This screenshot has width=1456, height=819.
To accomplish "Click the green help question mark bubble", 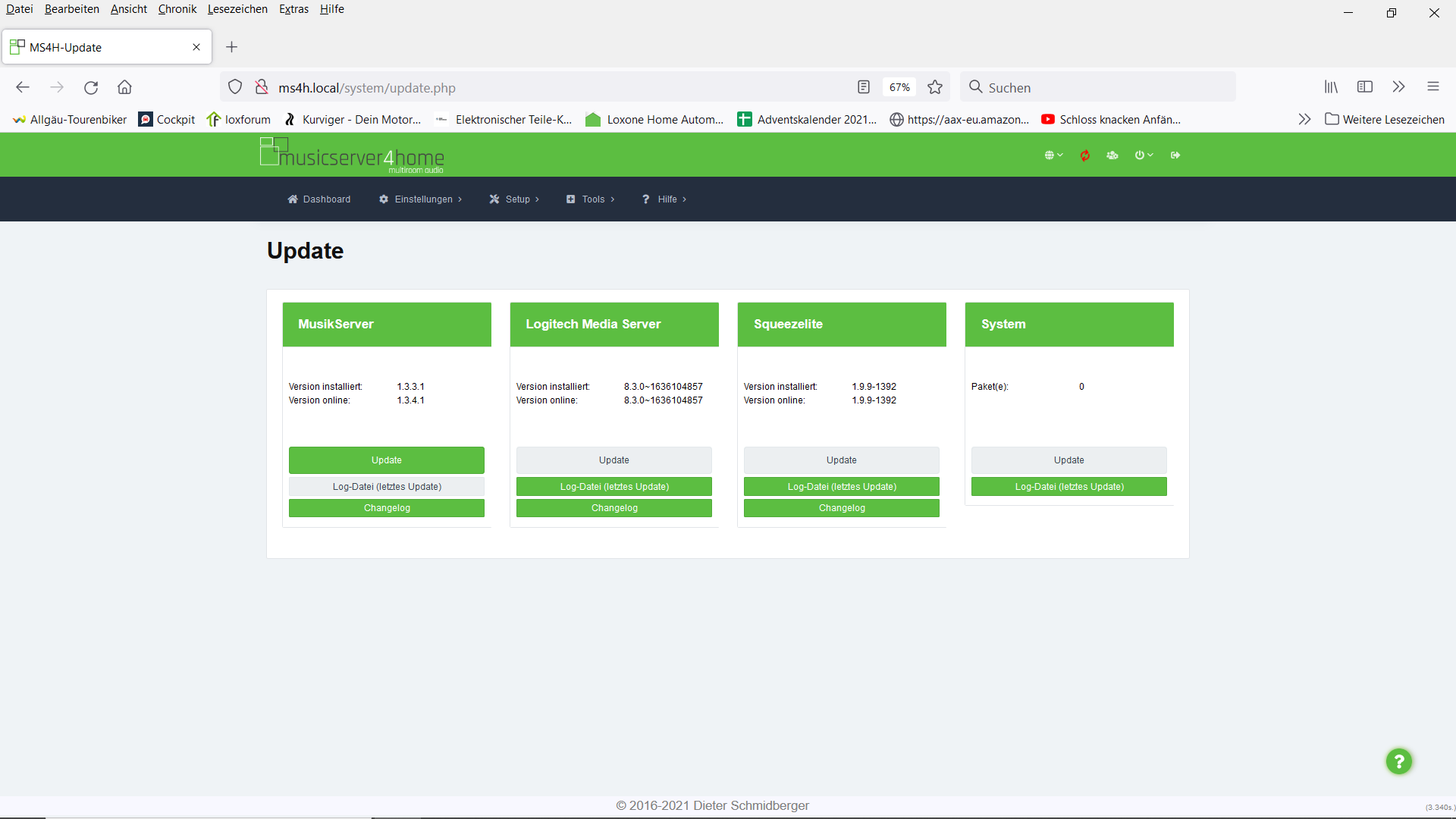I will coord(1398,761).
